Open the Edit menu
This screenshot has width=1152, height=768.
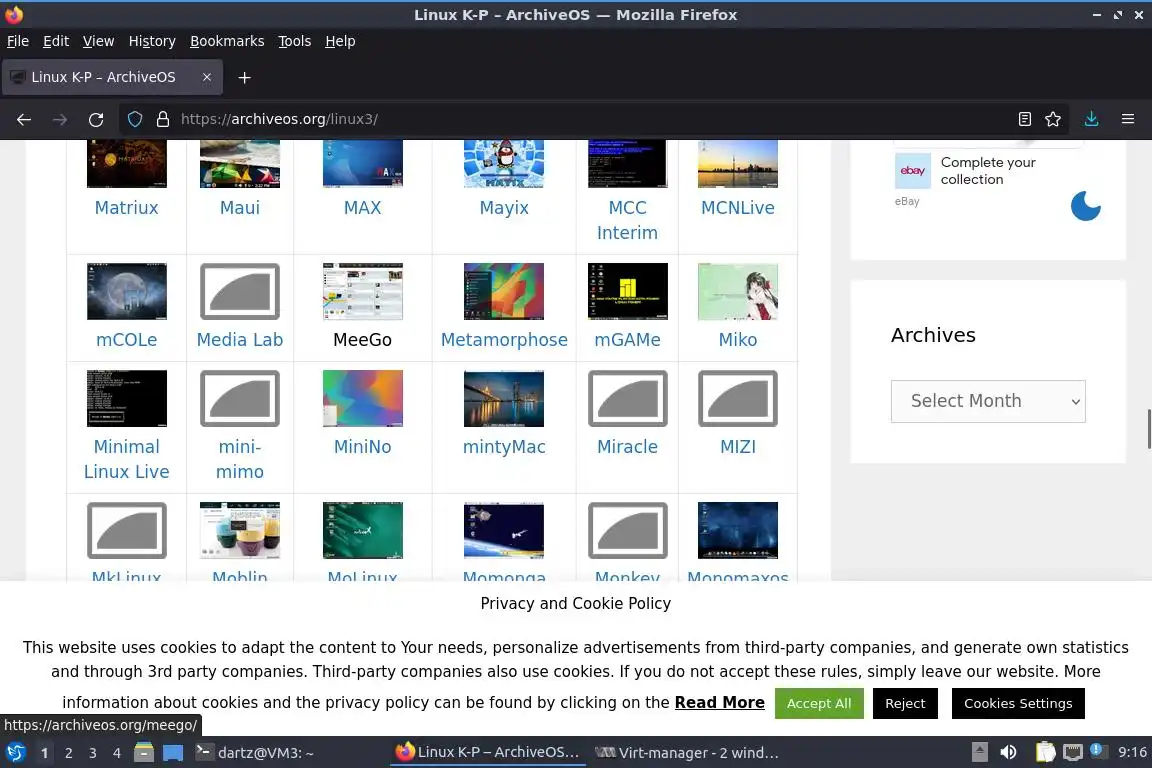pos(56,41)
